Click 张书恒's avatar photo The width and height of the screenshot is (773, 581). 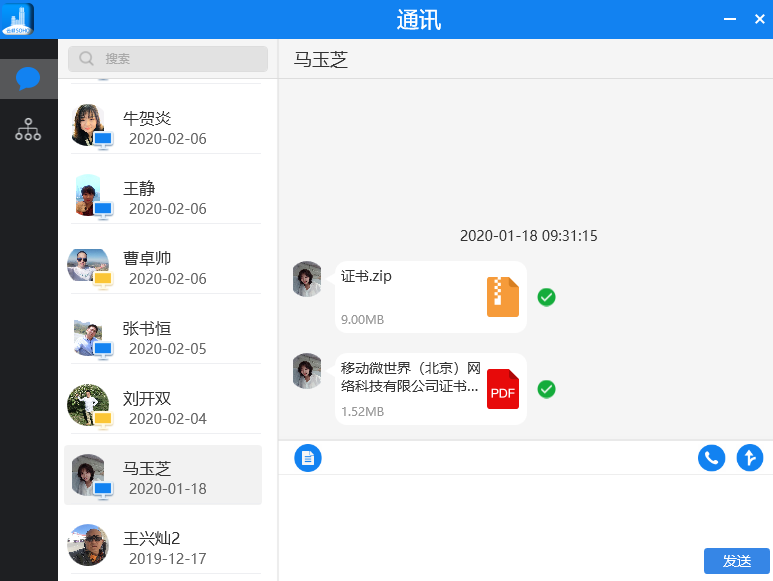[88, 338]
